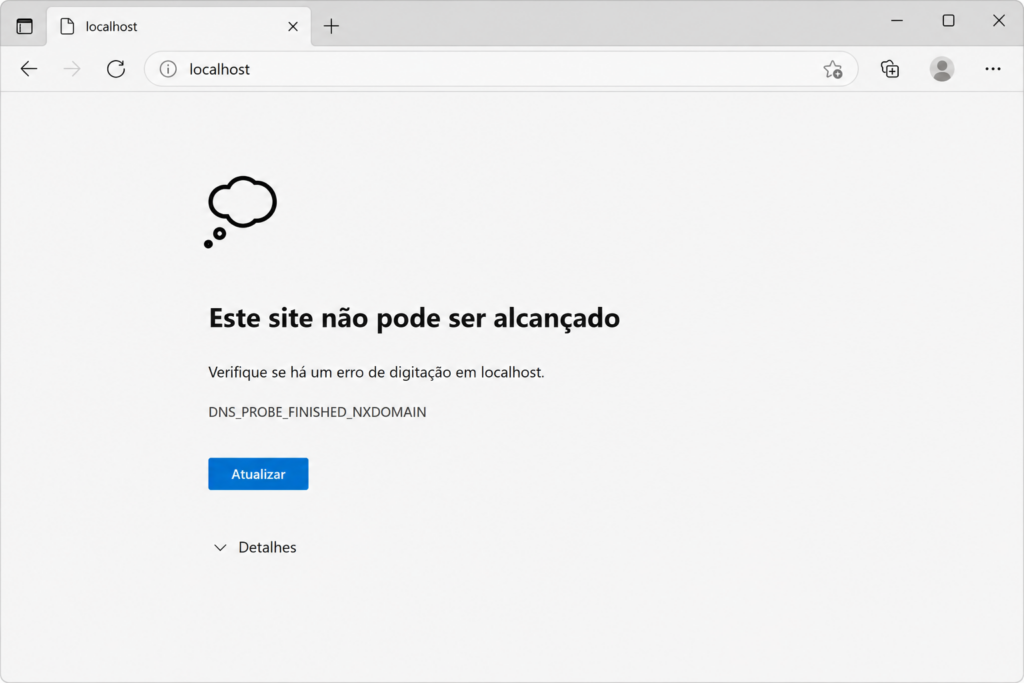
Task: Open Settings and more ellipsis menu
Action: point(993,69)
